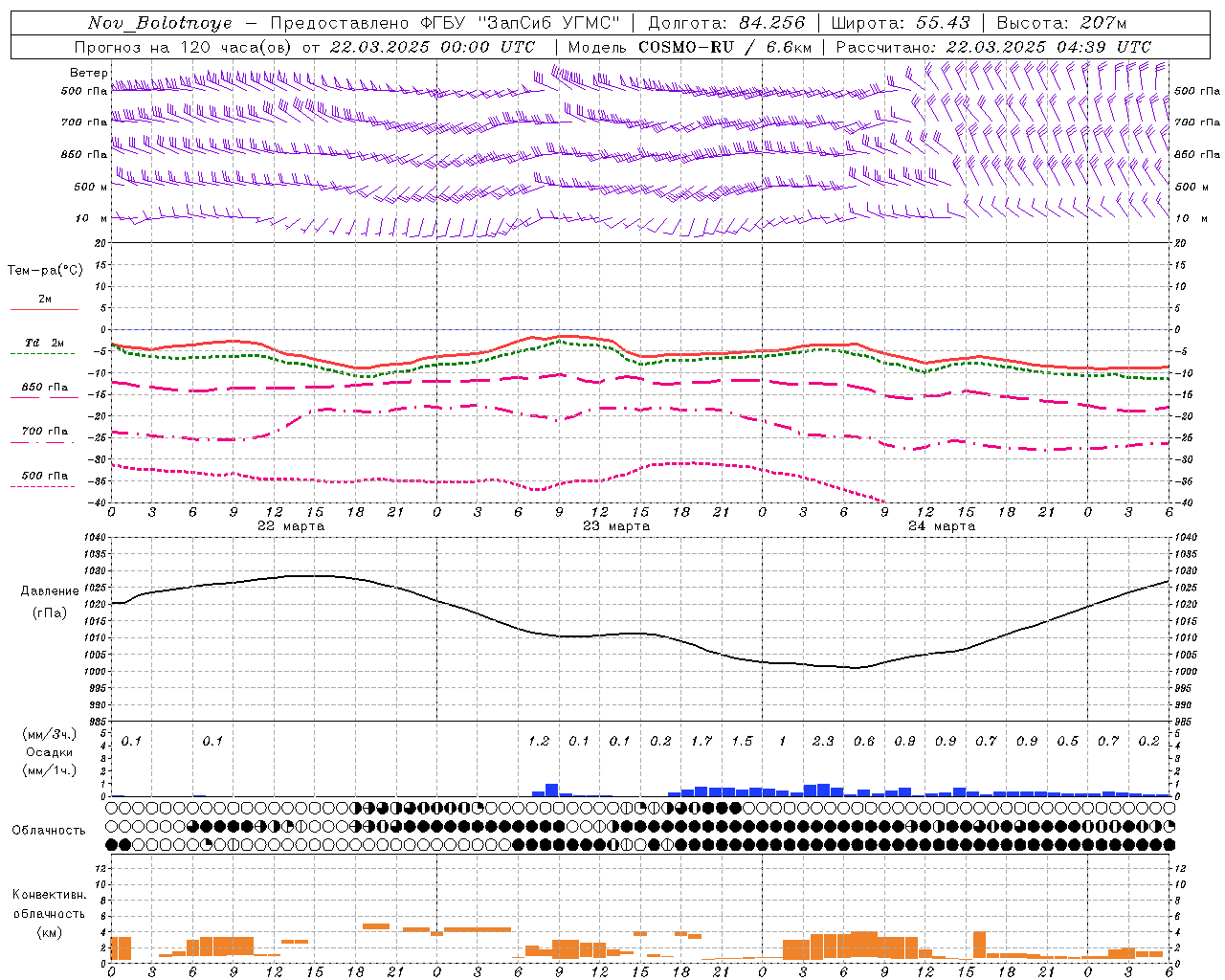Click the left-axis 1040 pressure tick label
This screenshot has height=980, width=1225.
pyautogui.click(x=93, y=538)
